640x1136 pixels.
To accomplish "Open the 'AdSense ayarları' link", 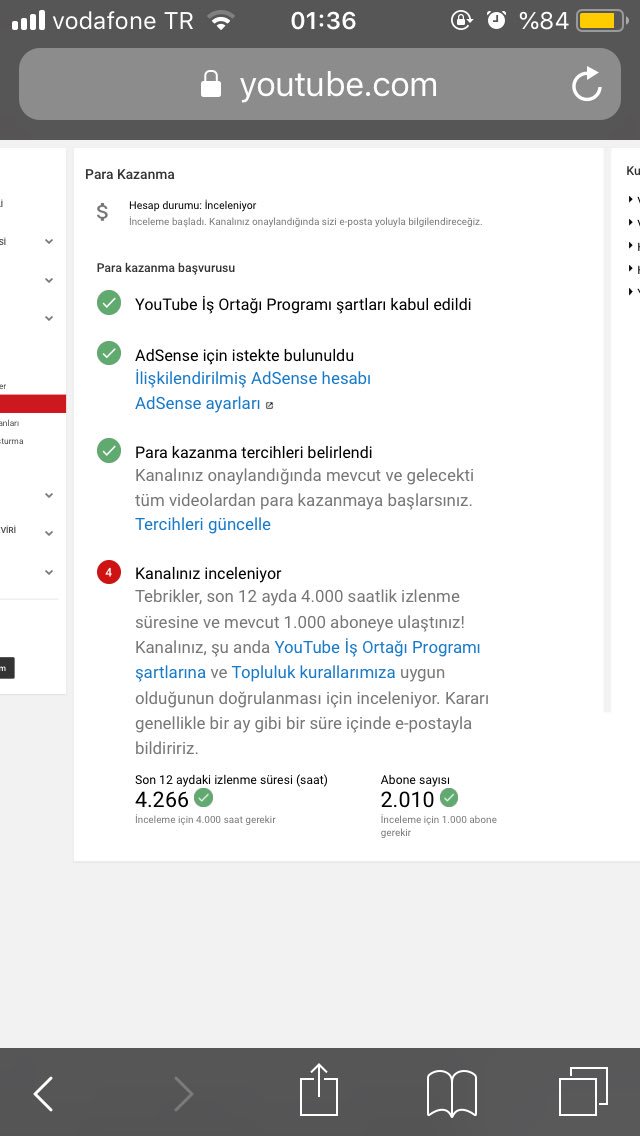I will (197, 404).
